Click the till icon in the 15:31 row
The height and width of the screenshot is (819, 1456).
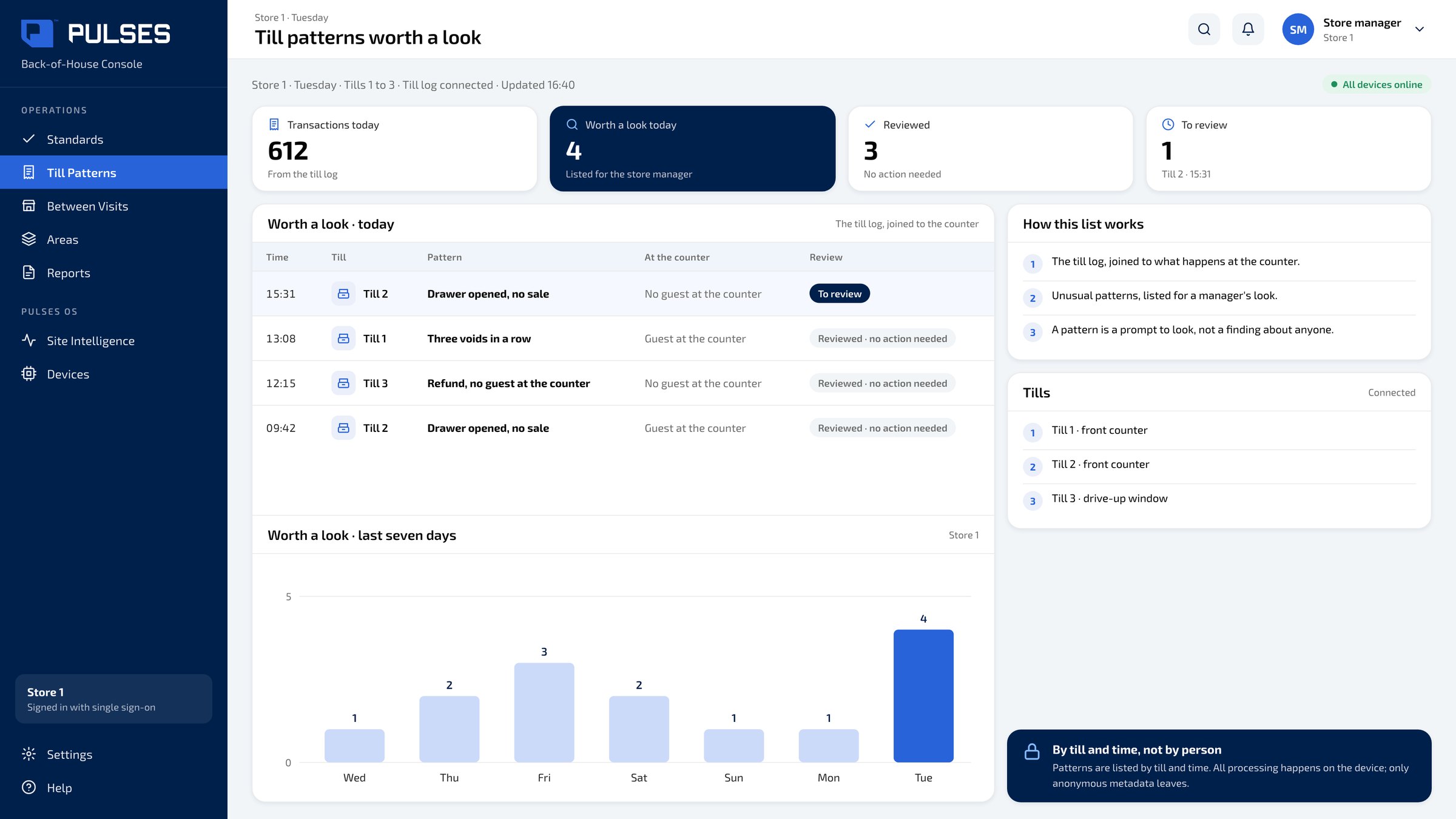coord(343,294)
